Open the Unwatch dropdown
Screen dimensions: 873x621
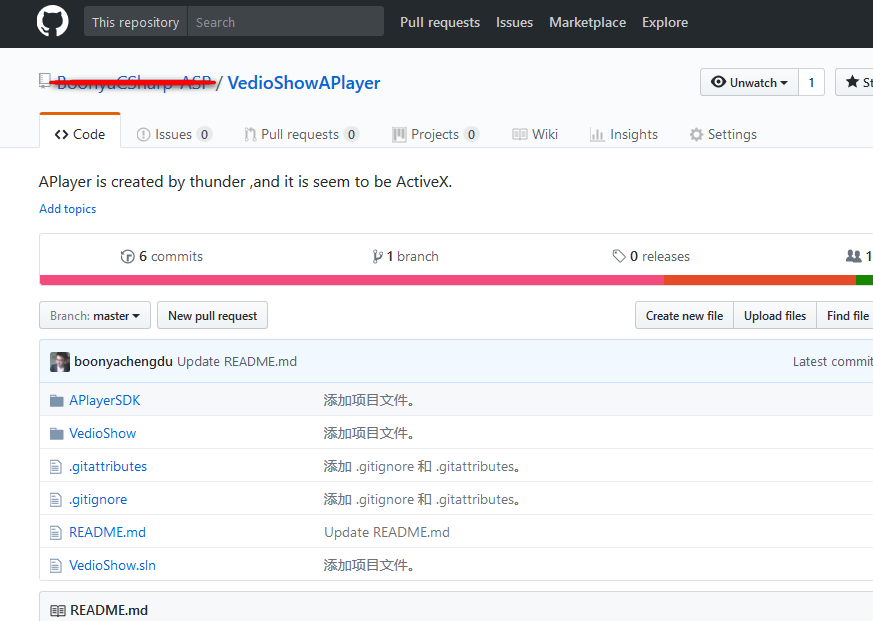pyautogui.click(x=749, y=82)
